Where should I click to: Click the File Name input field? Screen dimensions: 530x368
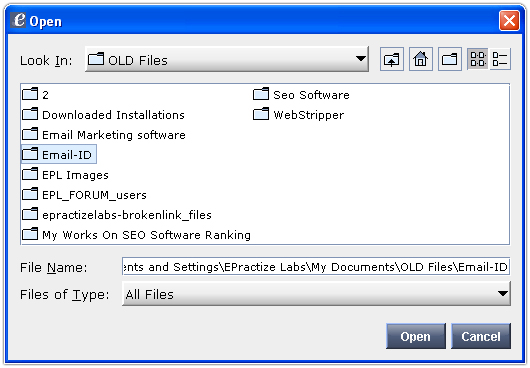(x=316, y=267)
